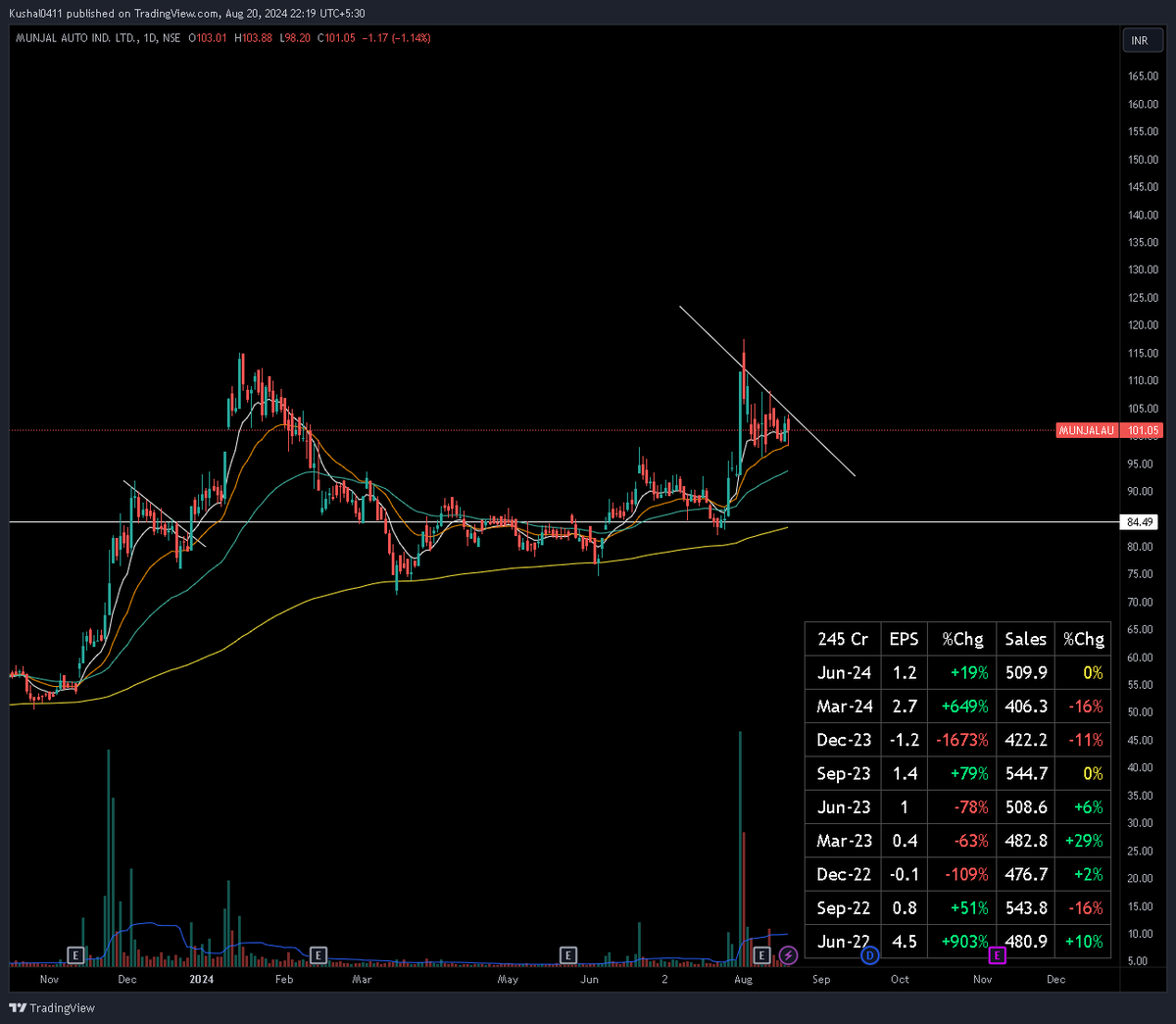
Task: Click the Sep label on time axis
Action: pyautogui.click(x=821, y=979)
